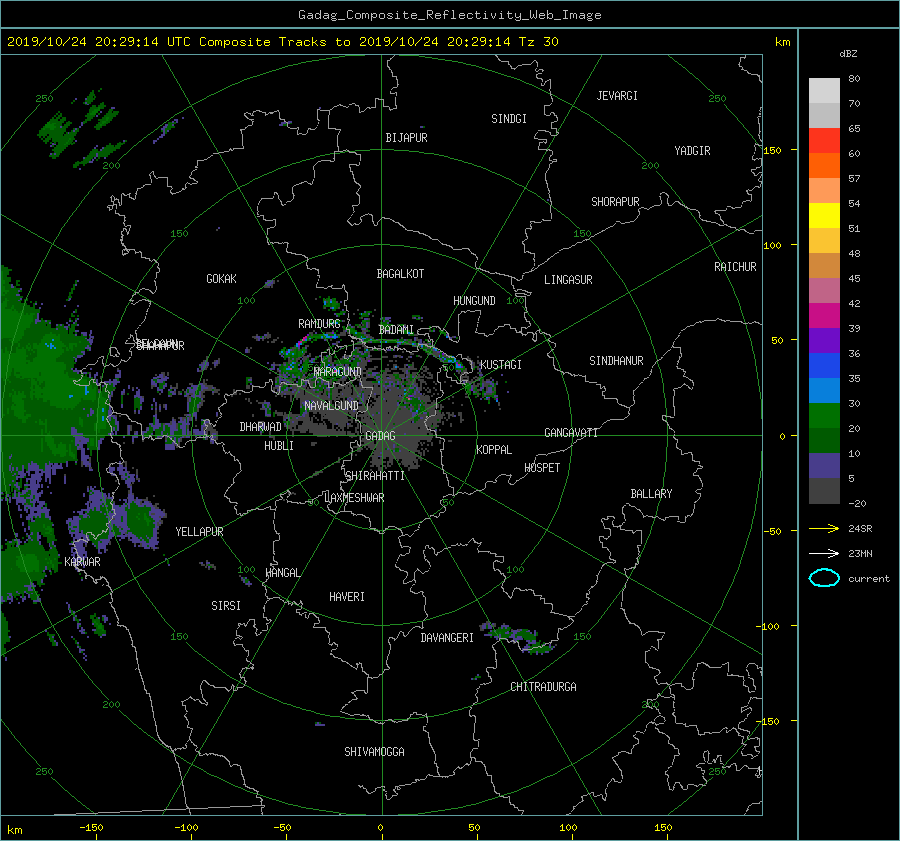
Task: Click the GOKAK city label
Action: click(x=221, y=278)
